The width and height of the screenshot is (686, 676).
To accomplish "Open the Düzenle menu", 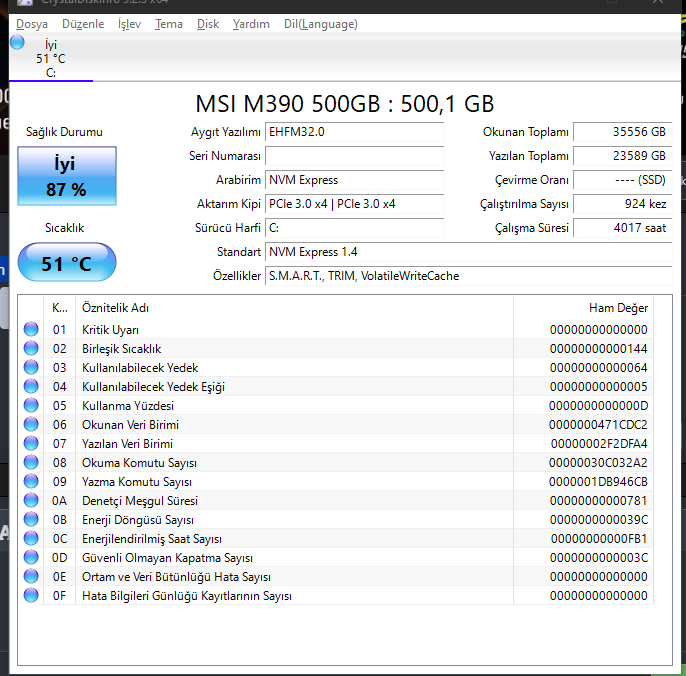I will click(83, 24).
